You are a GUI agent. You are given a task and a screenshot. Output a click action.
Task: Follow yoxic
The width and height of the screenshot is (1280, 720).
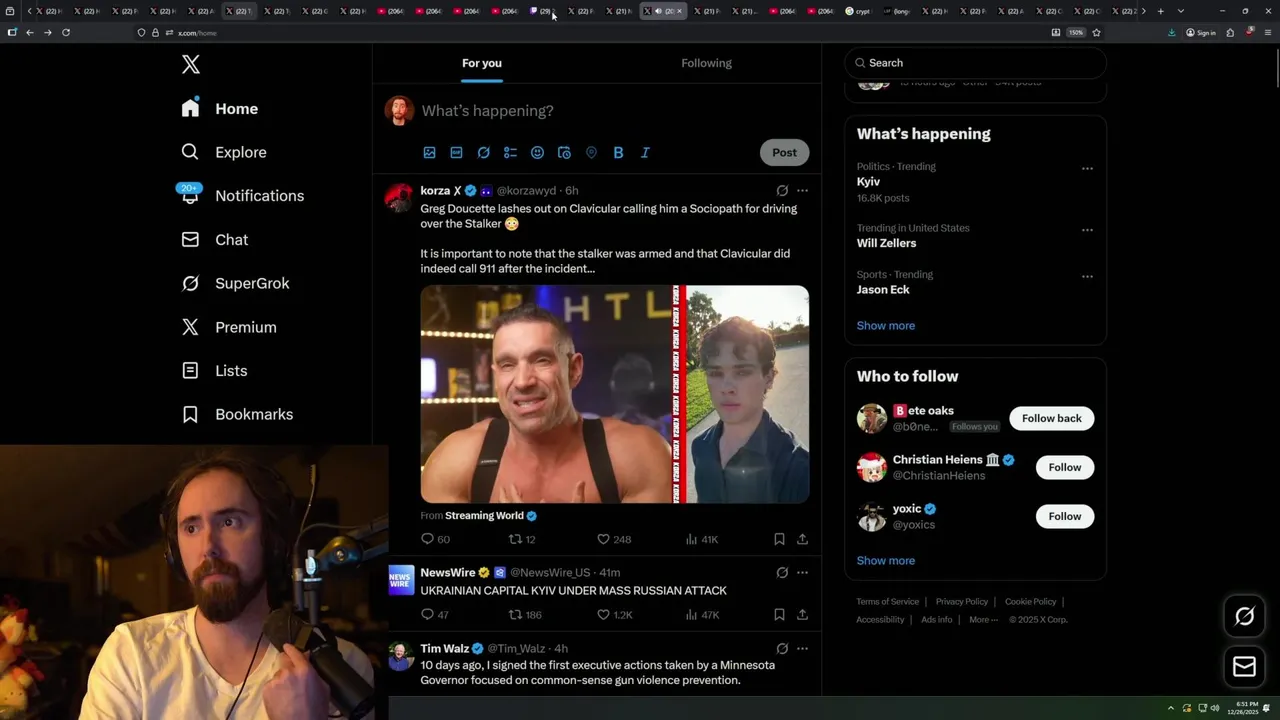point(1065,516)
